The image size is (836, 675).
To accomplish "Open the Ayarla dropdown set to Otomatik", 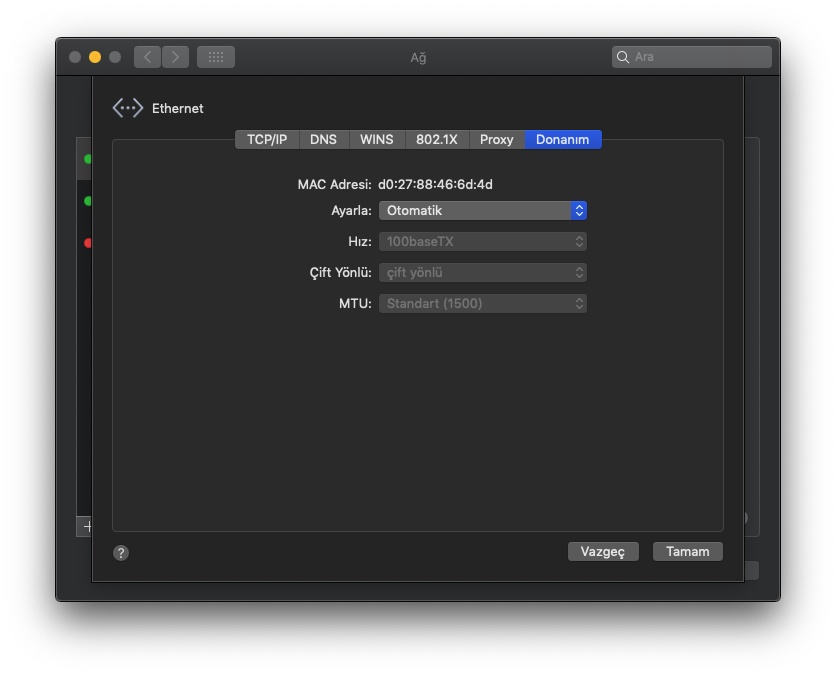I will click(482, 211).
